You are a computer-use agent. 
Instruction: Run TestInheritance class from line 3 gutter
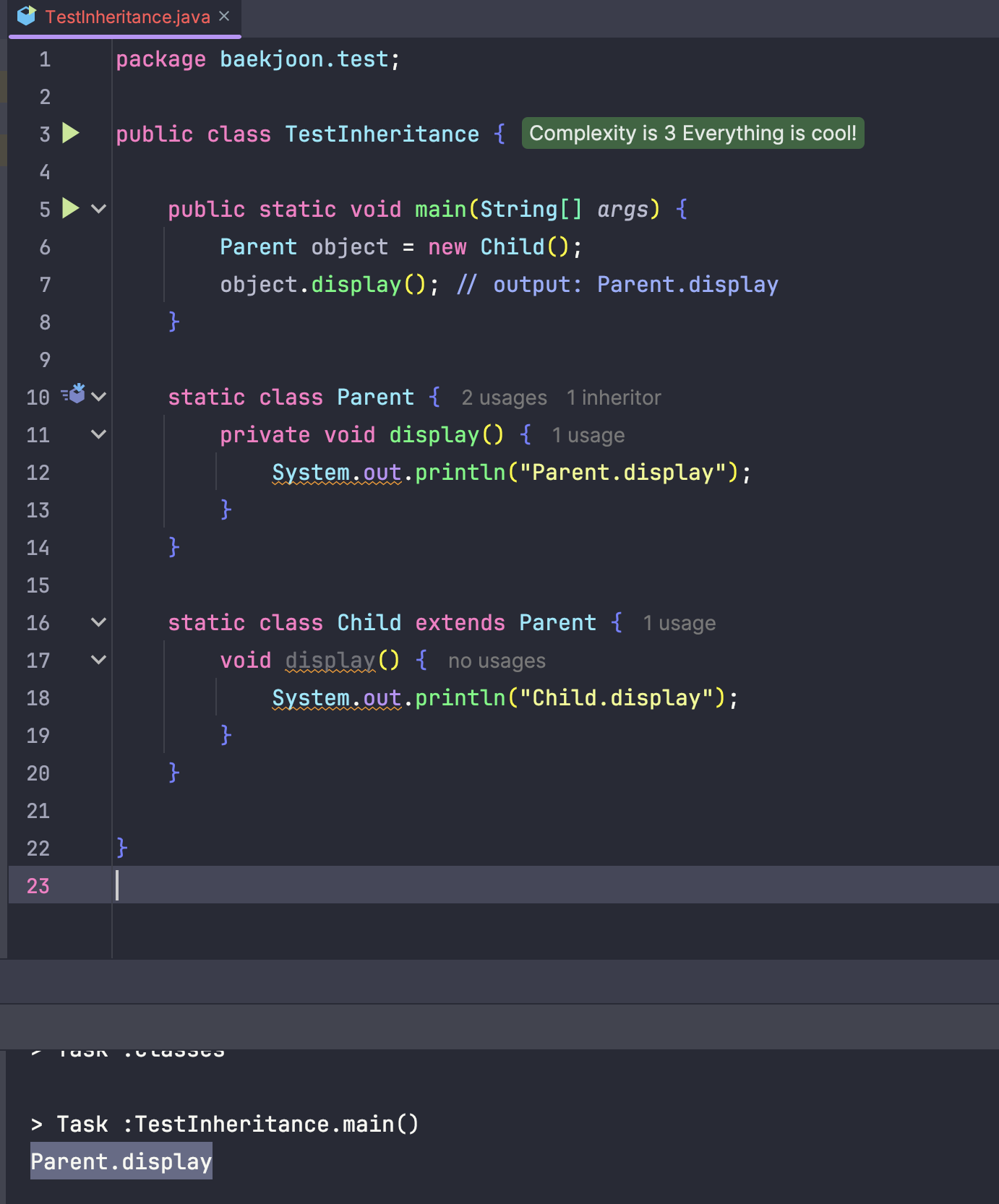[70, 134]
